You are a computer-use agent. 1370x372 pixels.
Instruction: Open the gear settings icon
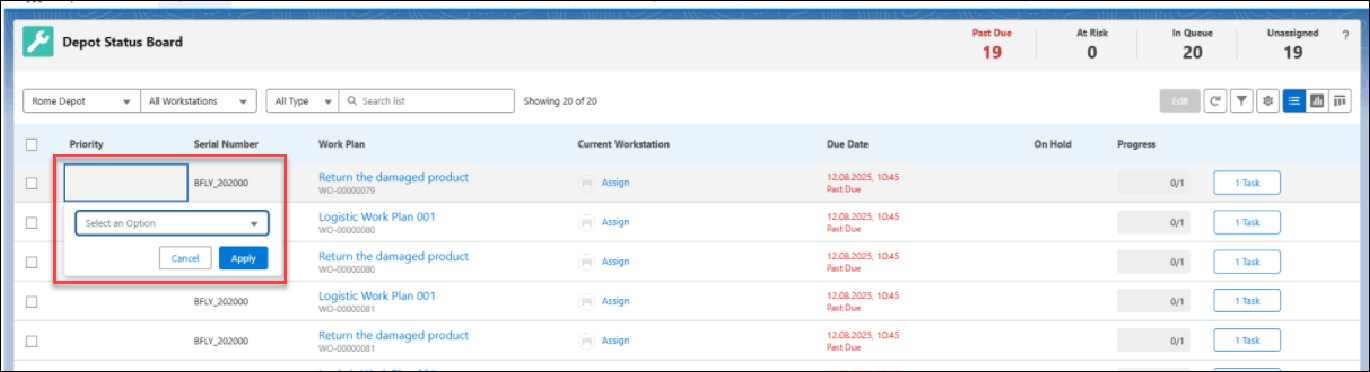point(1267,101)
